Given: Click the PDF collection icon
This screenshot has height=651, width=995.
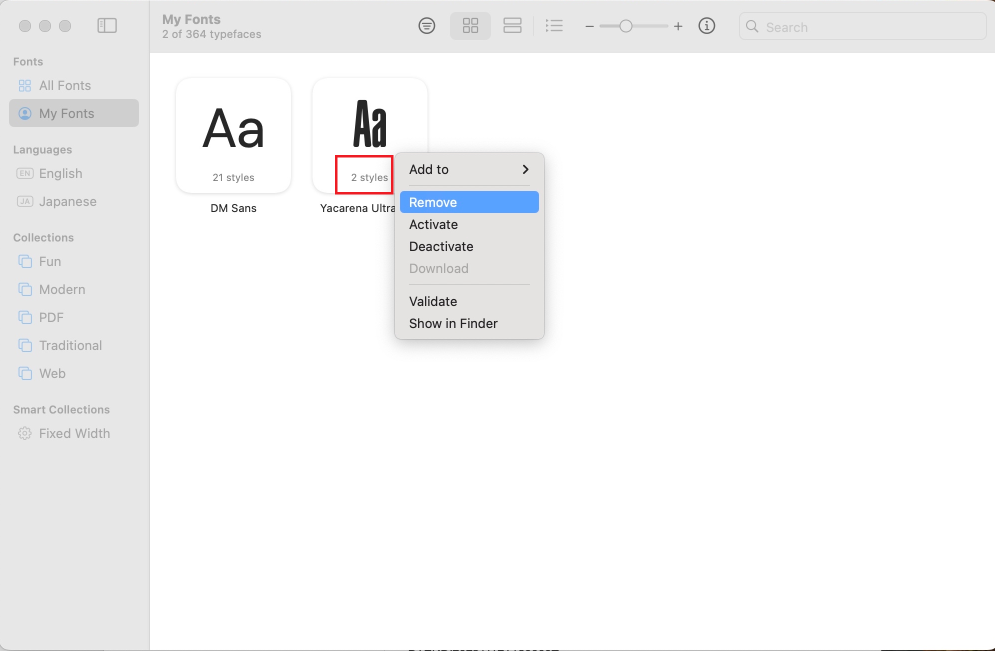Looking at the screenshot, I should click(x=25, y=317).
